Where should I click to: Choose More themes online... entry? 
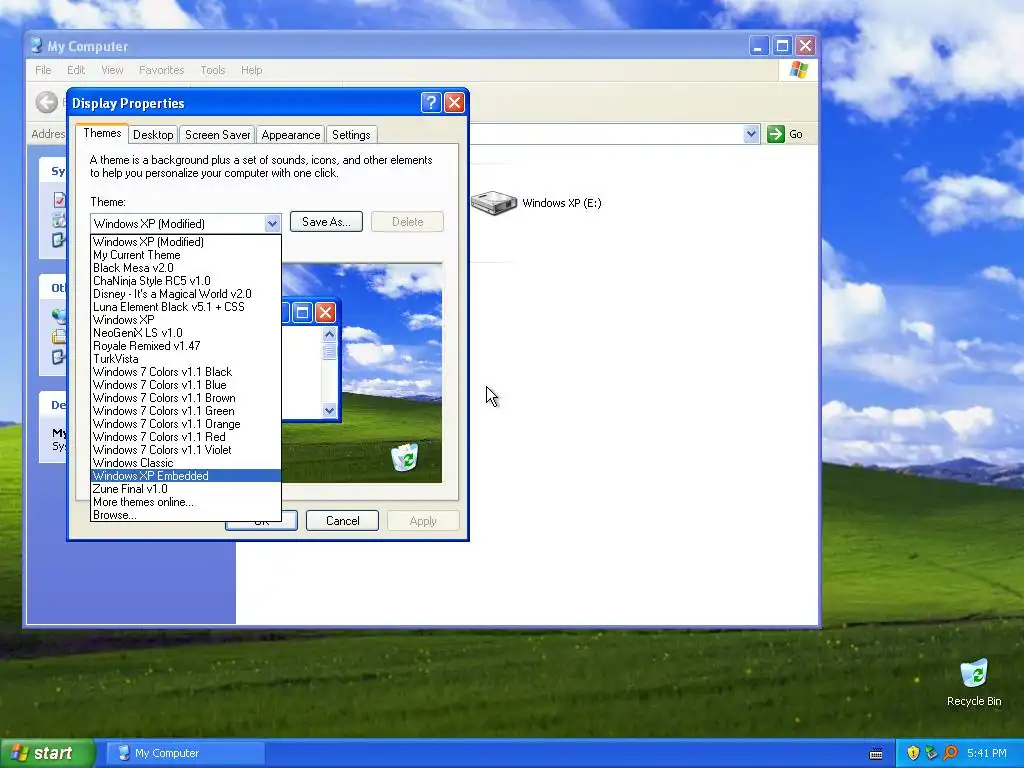click(x=185, y=502)
